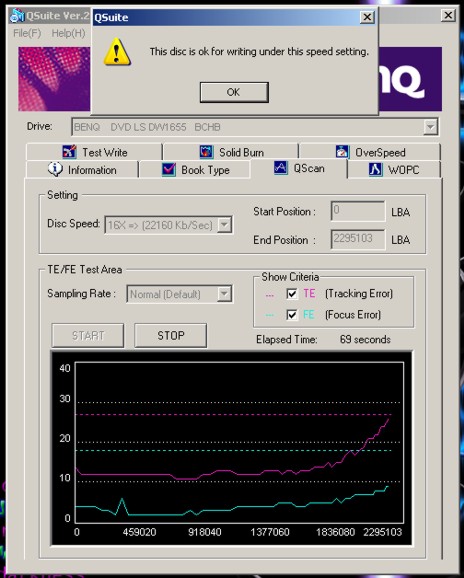Click the Information tab icon
The width and height of the screenshot is (464, 578).
55,169
